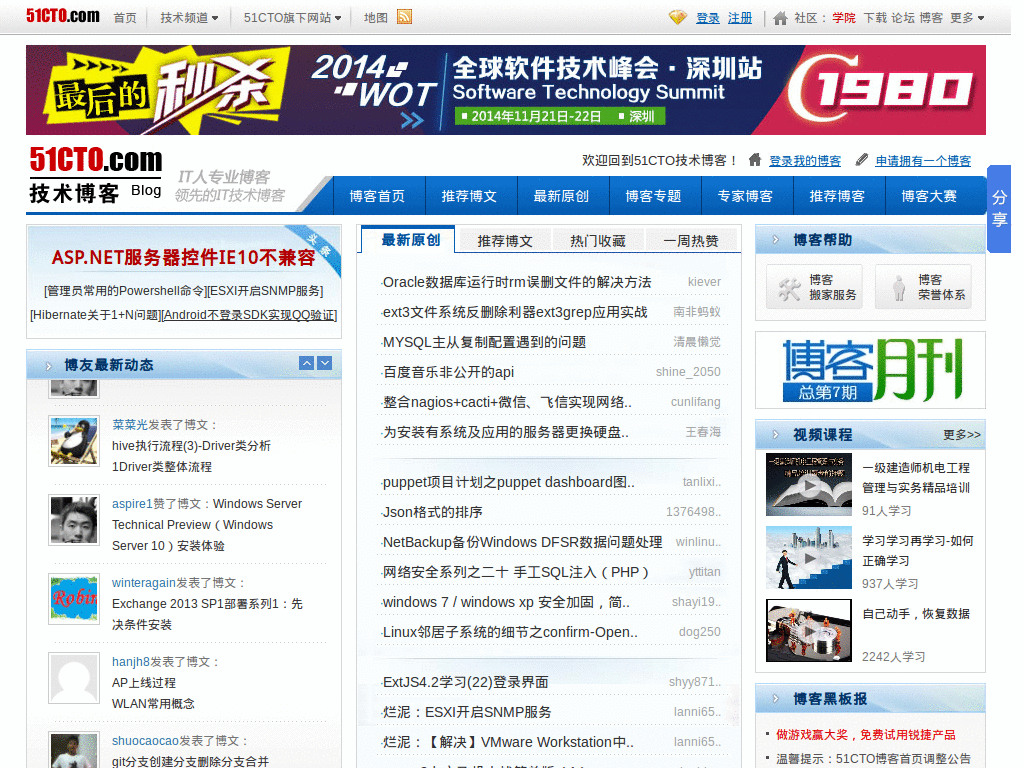Viewport: 1024px width, 768px height.
Task: Open headline ASP.NET服务器控件IE10不兼容
Action: [184, 257]
